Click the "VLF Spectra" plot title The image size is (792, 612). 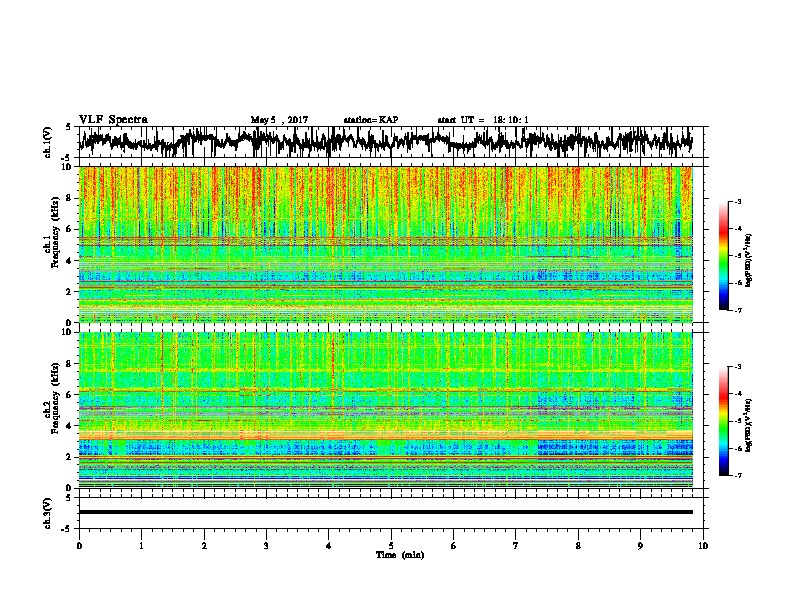coord(113,119)
